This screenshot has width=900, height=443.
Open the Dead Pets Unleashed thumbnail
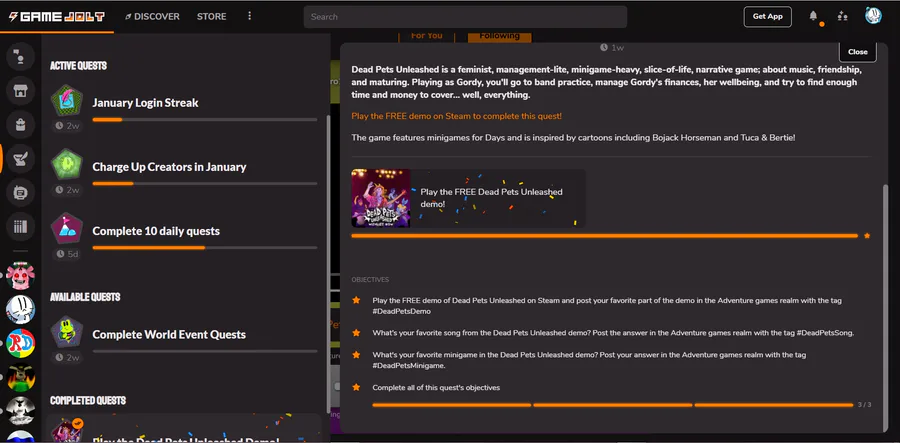381,199
